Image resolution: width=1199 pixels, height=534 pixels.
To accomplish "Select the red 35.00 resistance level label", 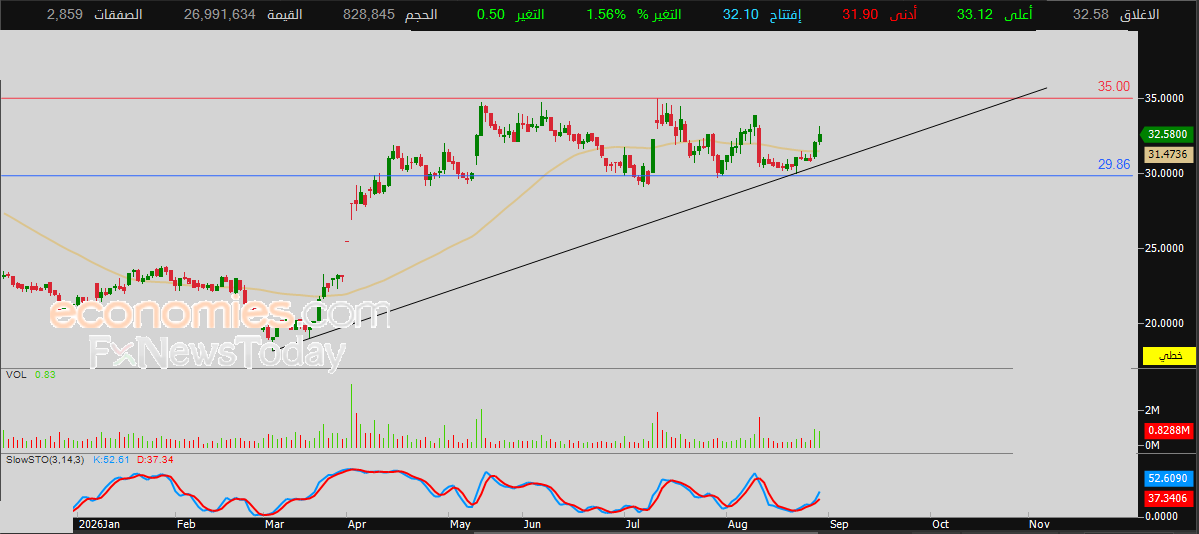I will (1113, 87).
